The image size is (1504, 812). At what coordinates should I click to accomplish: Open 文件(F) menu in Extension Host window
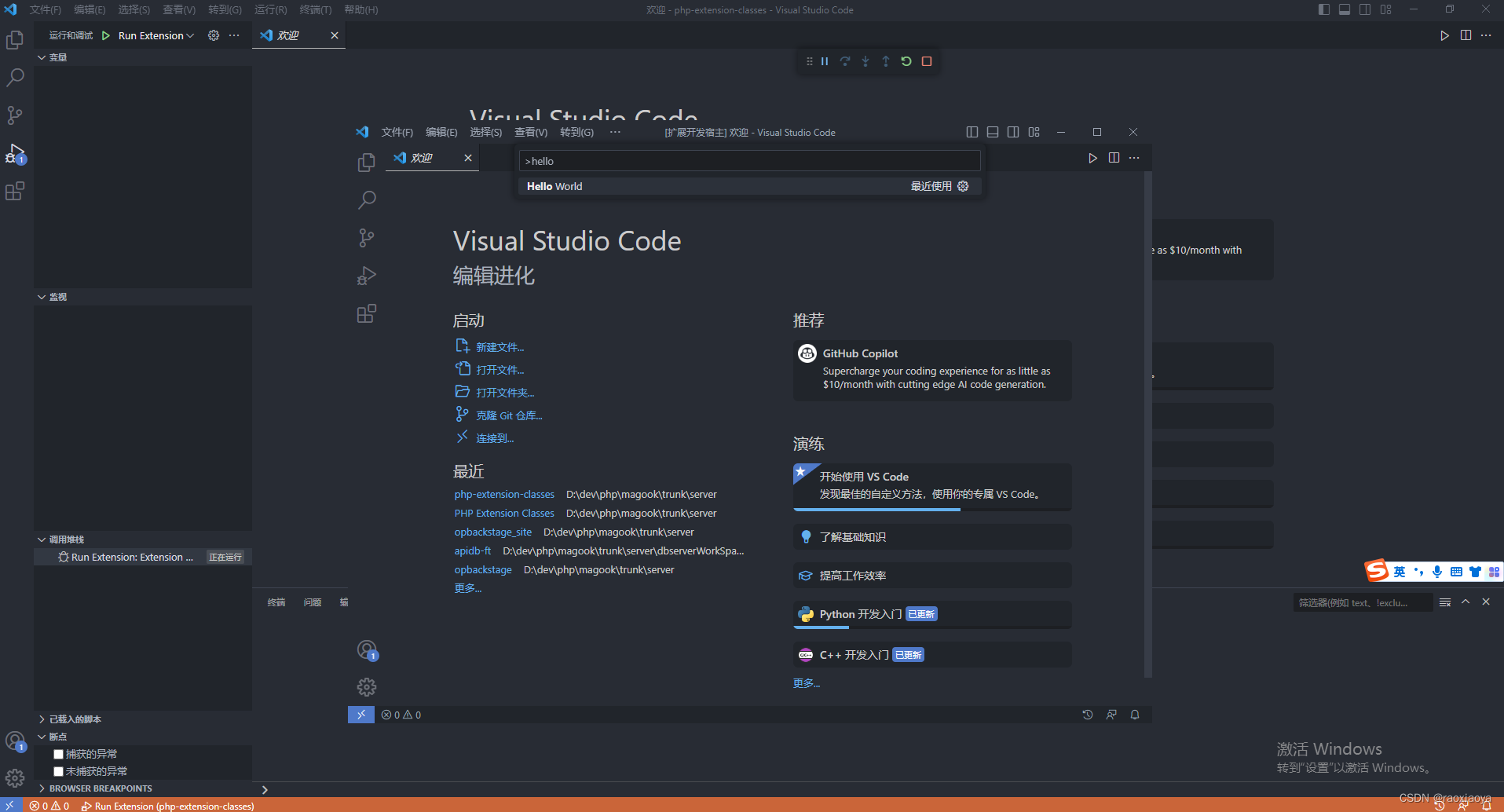397,132
